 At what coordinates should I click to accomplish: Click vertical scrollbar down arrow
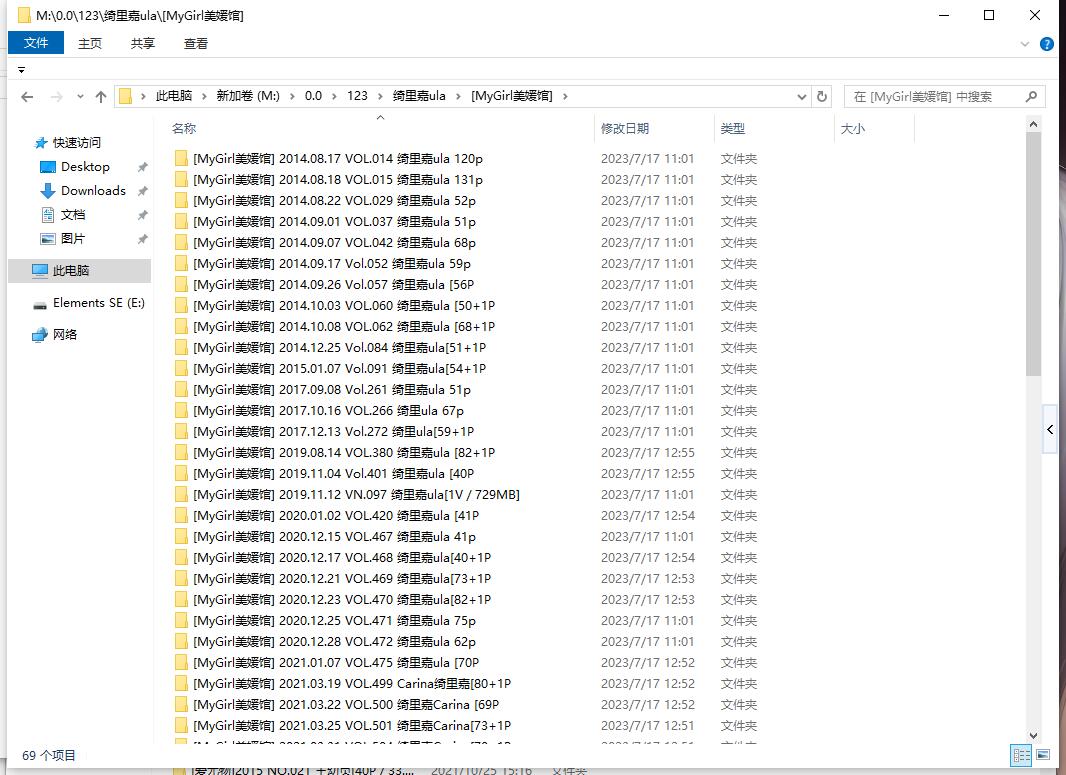1033,736
